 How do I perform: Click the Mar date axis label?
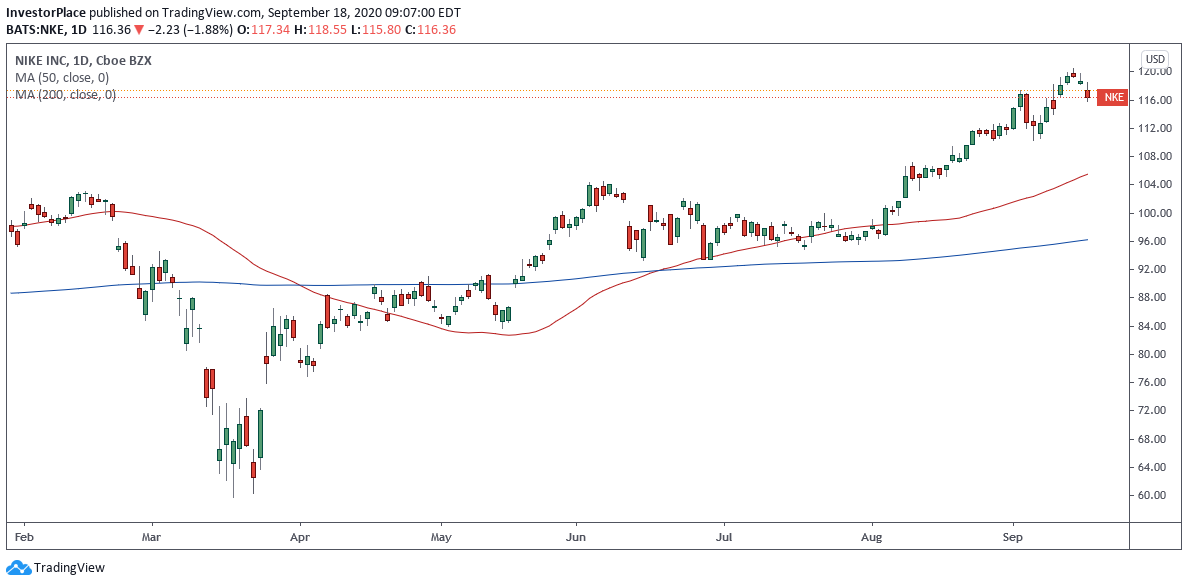click(152, 536)
